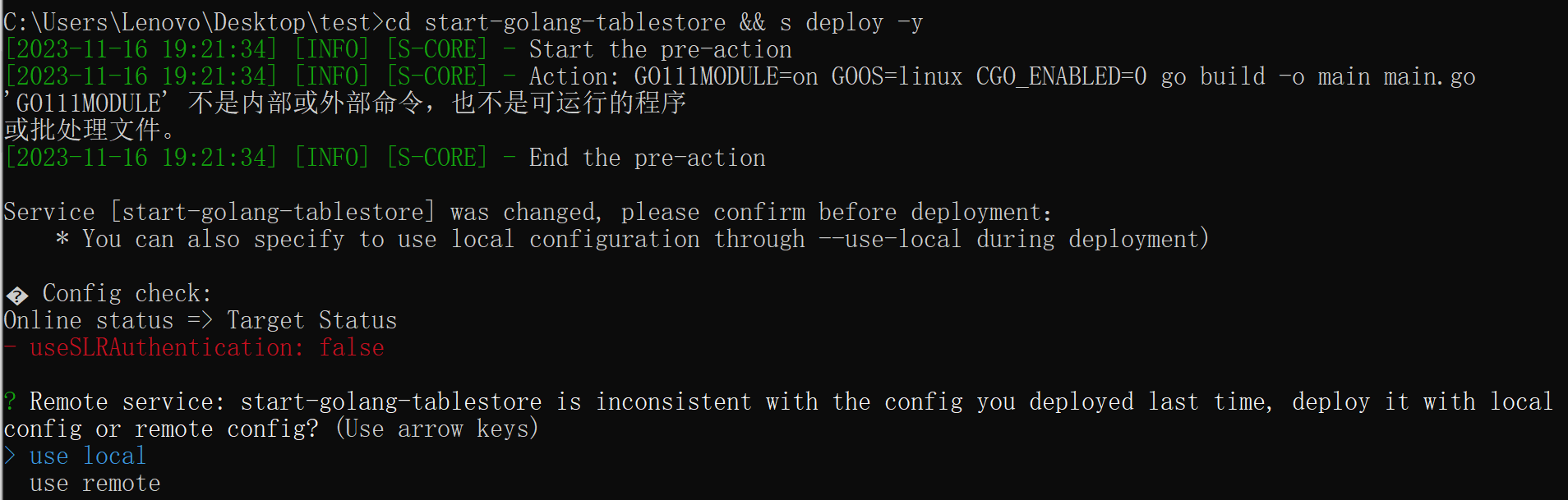1568x500 pixels.
Task: Click the GO111MODULE=on build action text
Action: (1055, 77)
